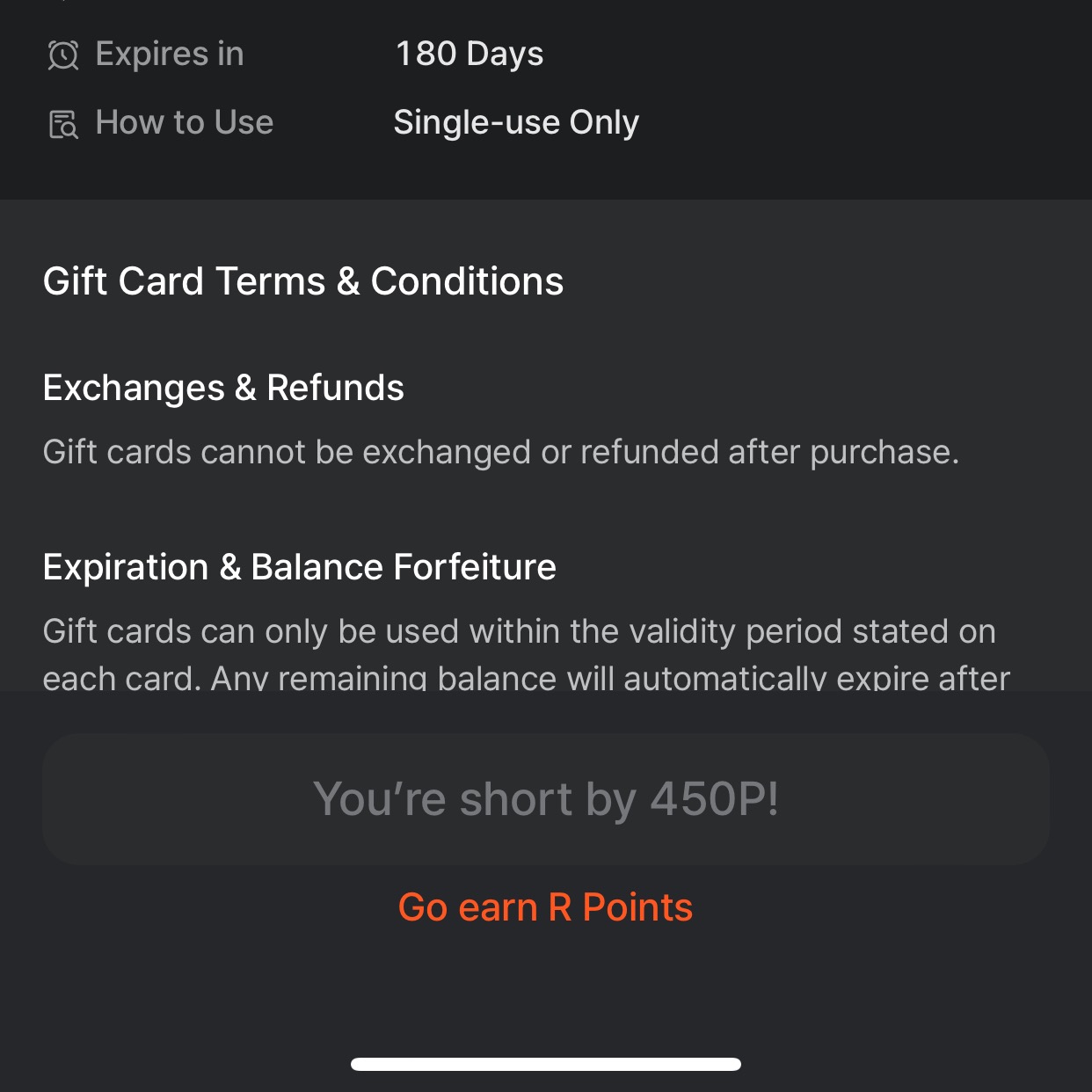Tap the word "Conditions" in the heading
Viewport: 1092px width, 1092px height.
coord(467,281)
